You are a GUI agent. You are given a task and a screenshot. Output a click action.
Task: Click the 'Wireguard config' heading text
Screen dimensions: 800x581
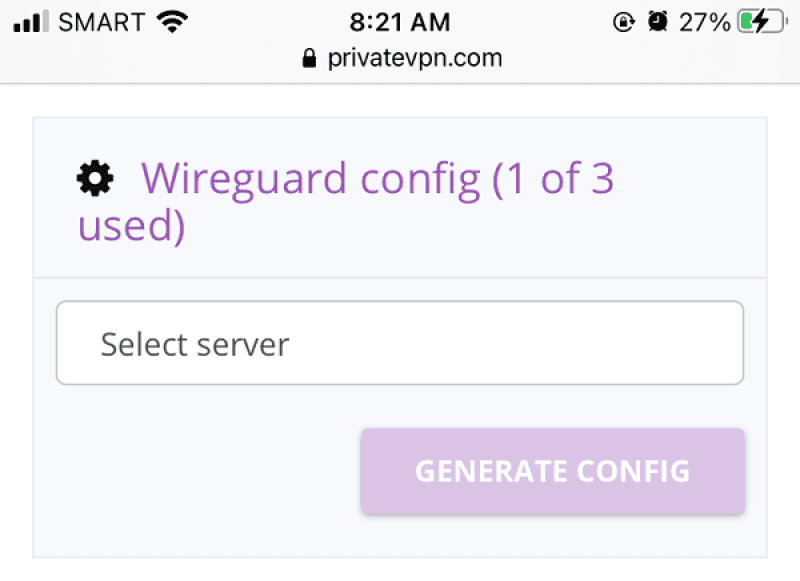pos(310,179)
